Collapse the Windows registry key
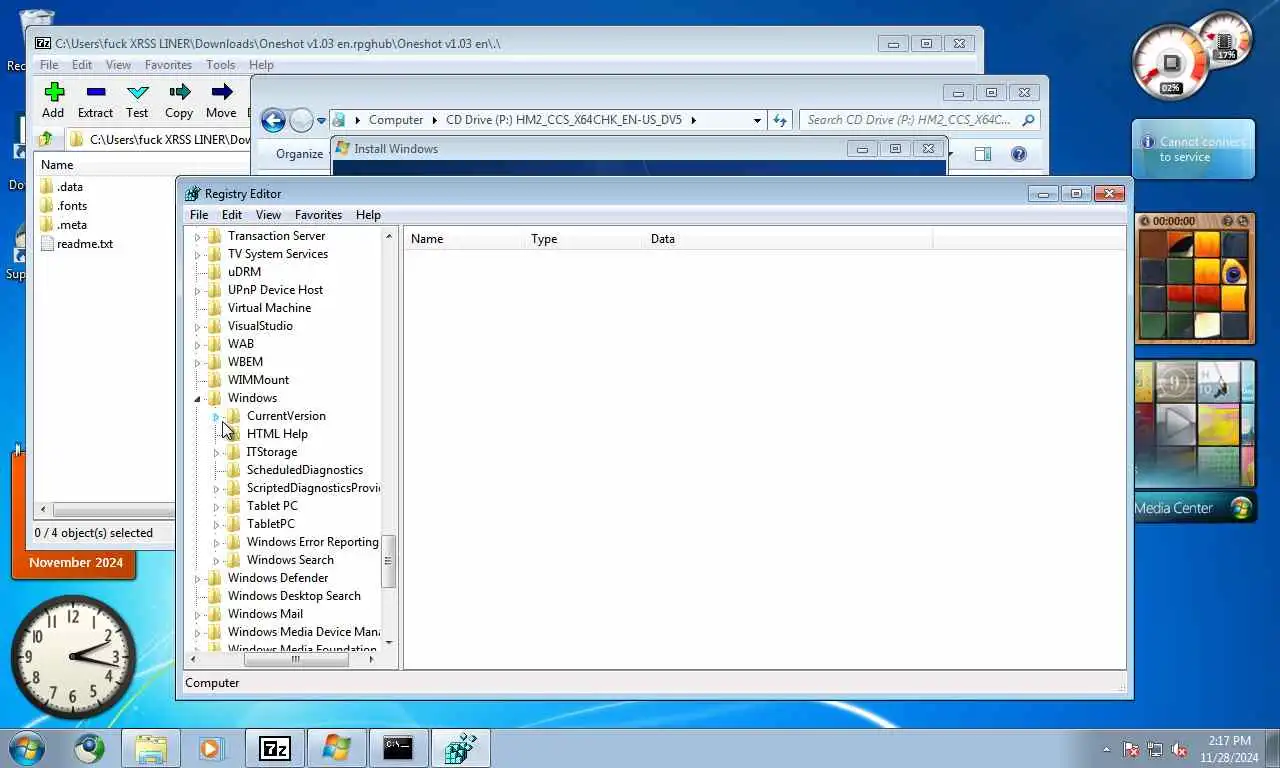The image size is (1280, 768). tap(197, 398)
